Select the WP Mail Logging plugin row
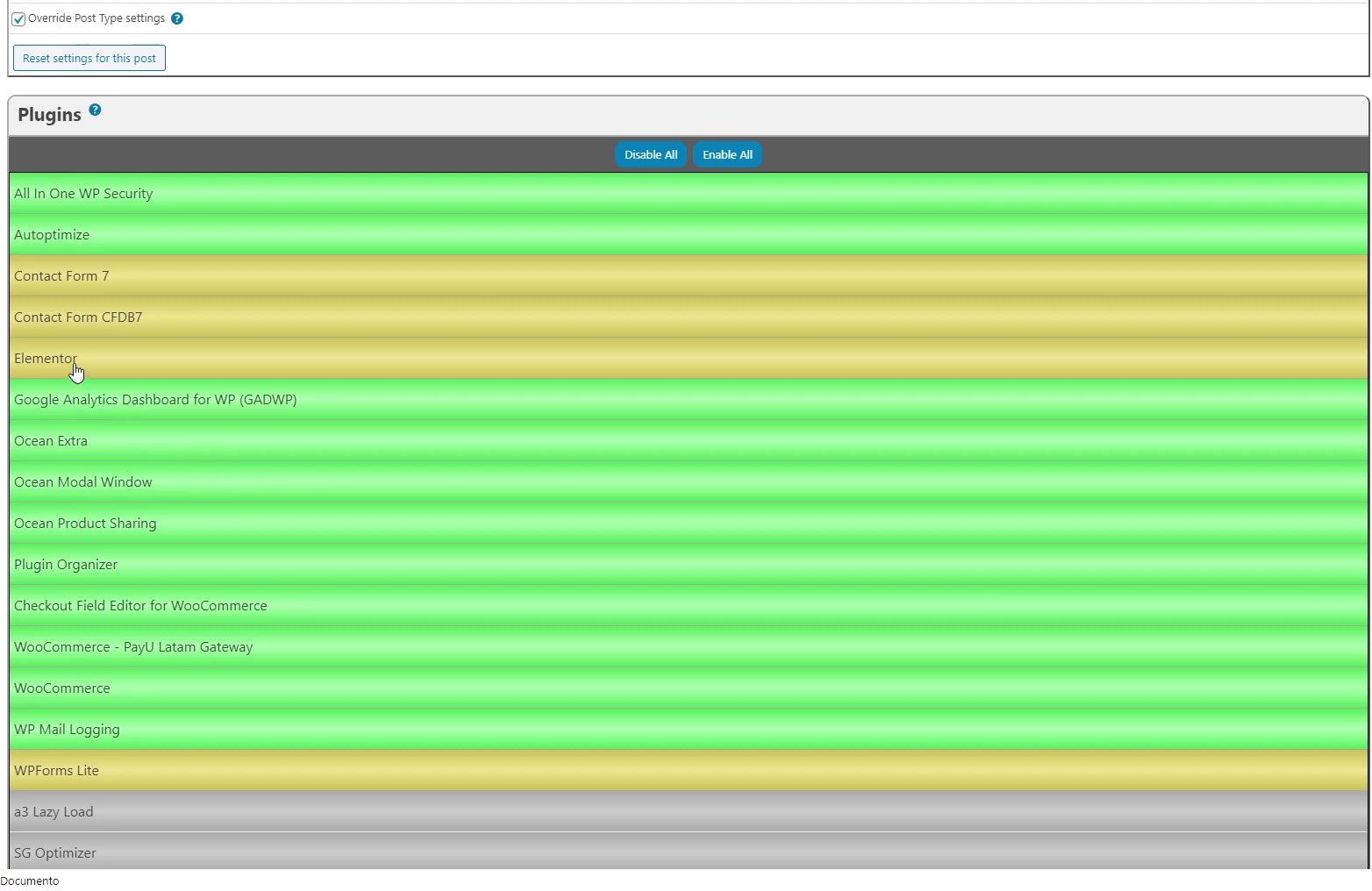 pyautogui.click(x=689, y=729)
